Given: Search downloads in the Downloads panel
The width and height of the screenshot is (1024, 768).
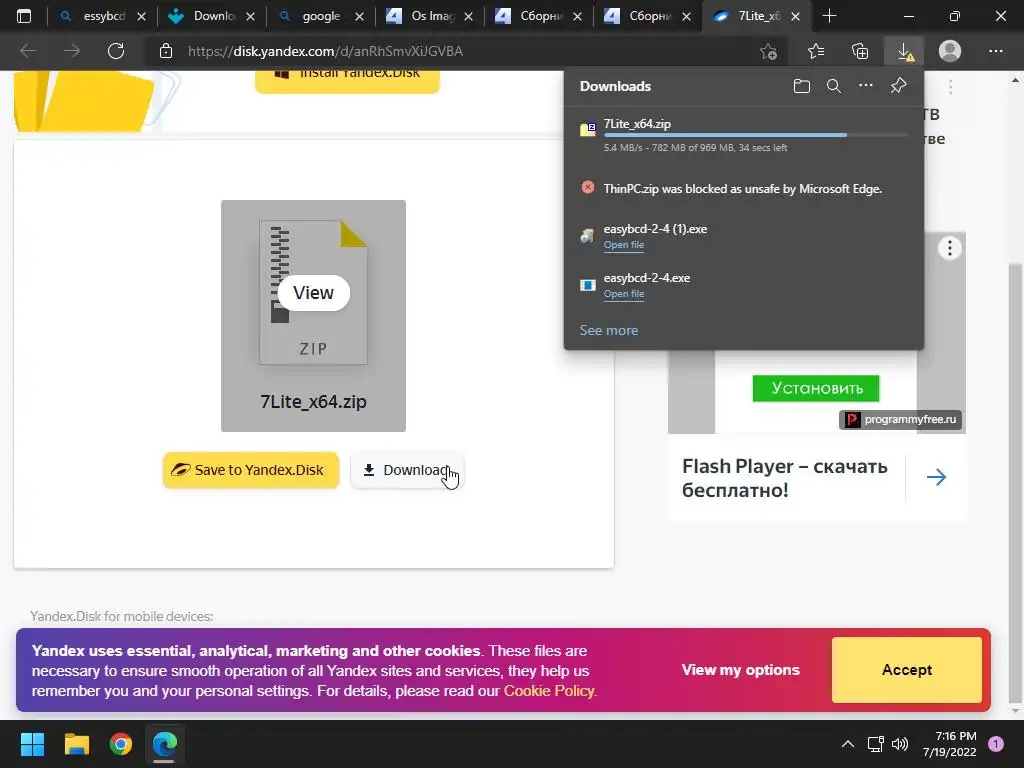Looking at the screenshot, I should tap(834, 86).
